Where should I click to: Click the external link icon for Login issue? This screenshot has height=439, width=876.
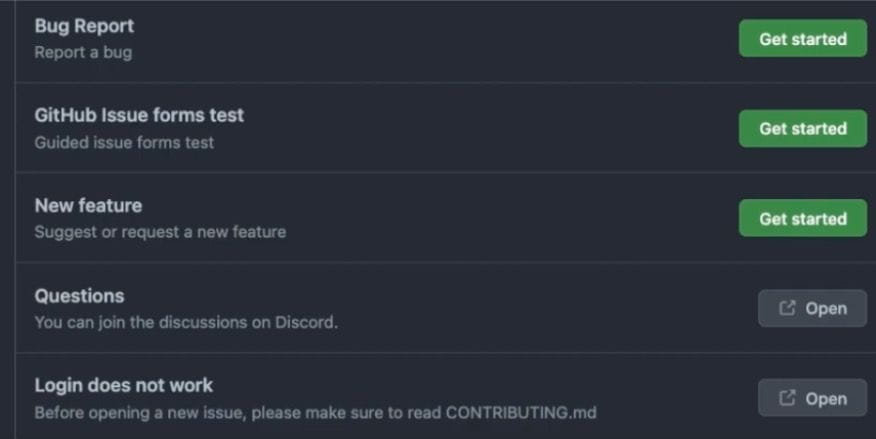[787, 398]
